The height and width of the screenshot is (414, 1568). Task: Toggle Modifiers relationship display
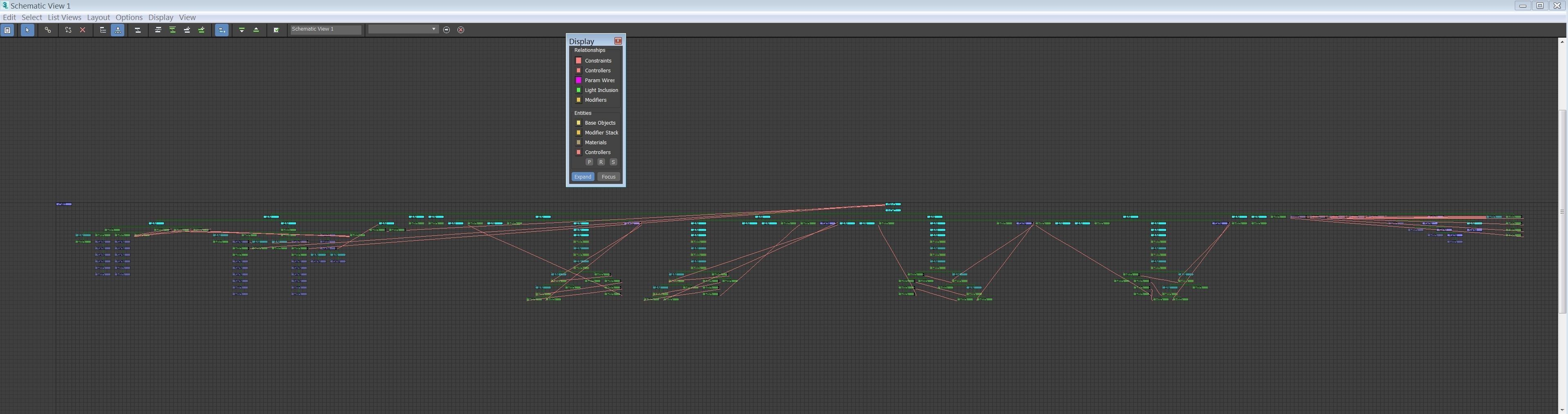pyautogui.click(x=579, y=100)
